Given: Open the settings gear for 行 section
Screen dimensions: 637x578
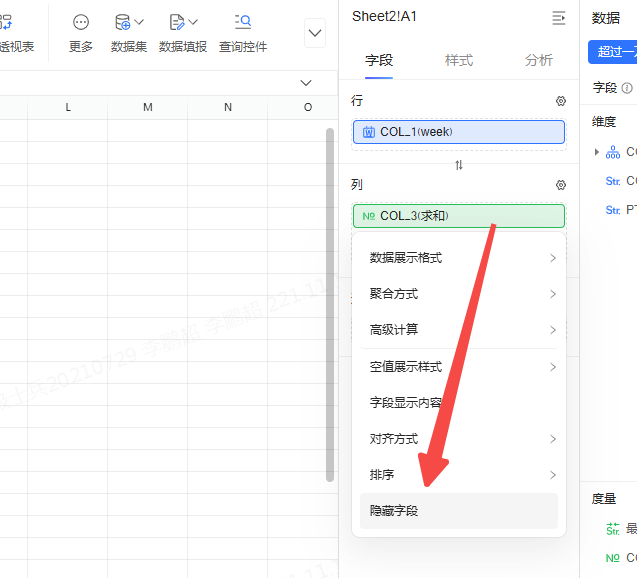Looking at the screenshot, I should [561, 101].
